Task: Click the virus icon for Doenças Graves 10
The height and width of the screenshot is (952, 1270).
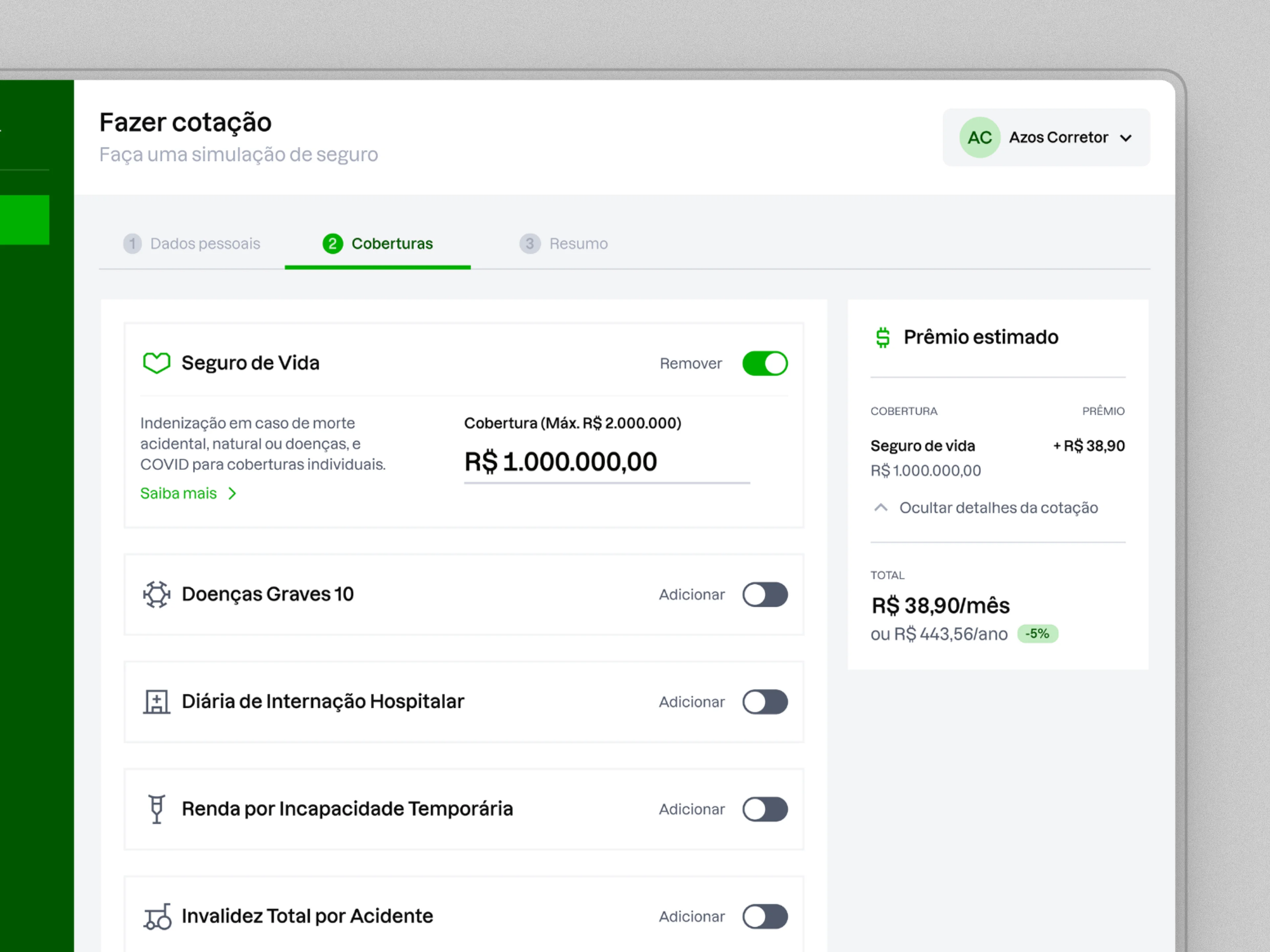Action: pyautogui.click(x=156, y=594)
